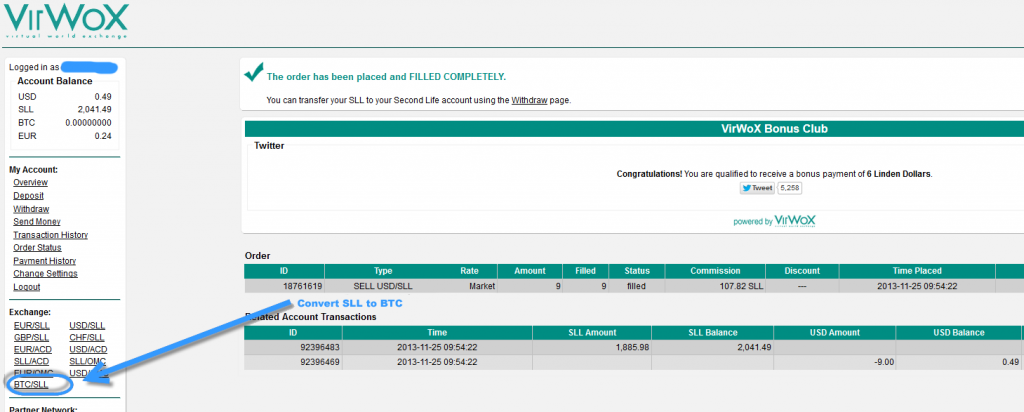Click the transaction ID 92396483
The width and height of the screenshot is (1024, 412).
319,347
